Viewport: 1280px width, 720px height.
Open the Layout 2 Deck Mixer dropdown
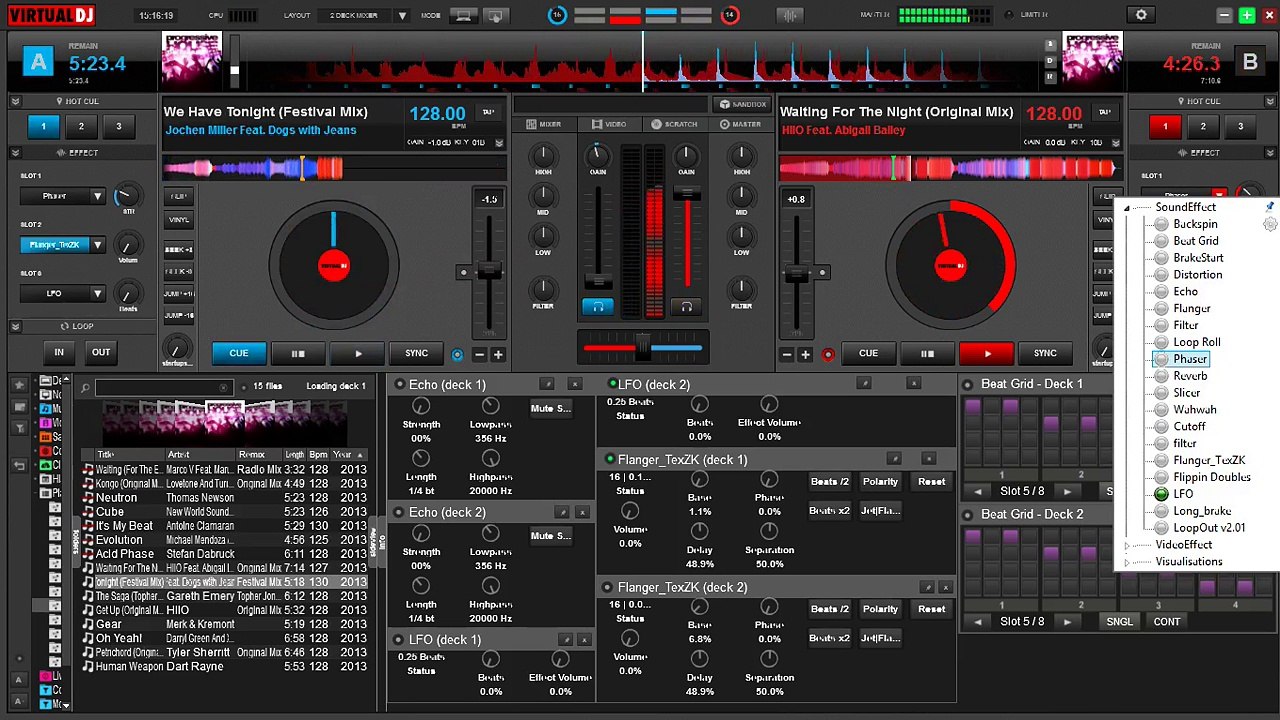tap(402, 15)
